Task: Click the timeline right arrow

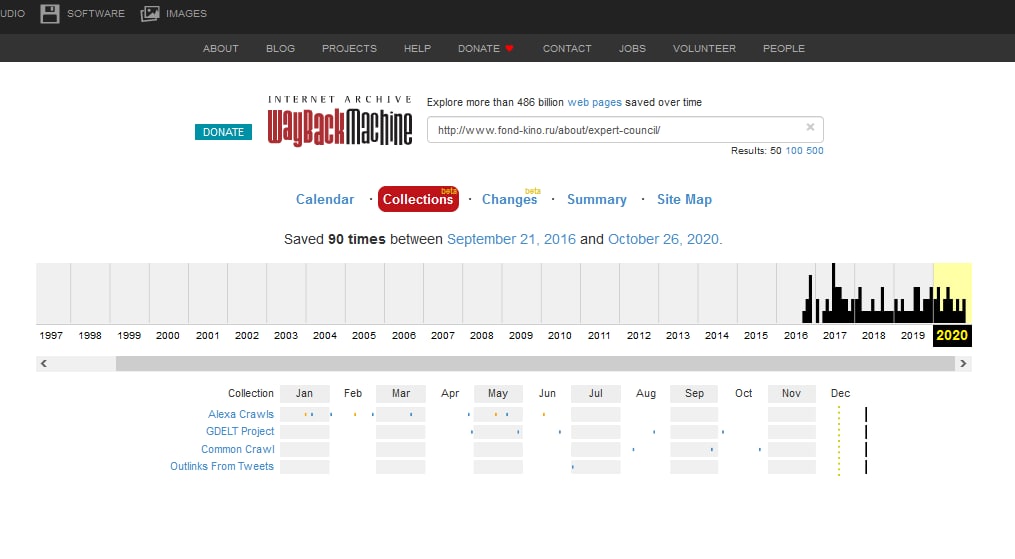Action: [x=963, y=364]
